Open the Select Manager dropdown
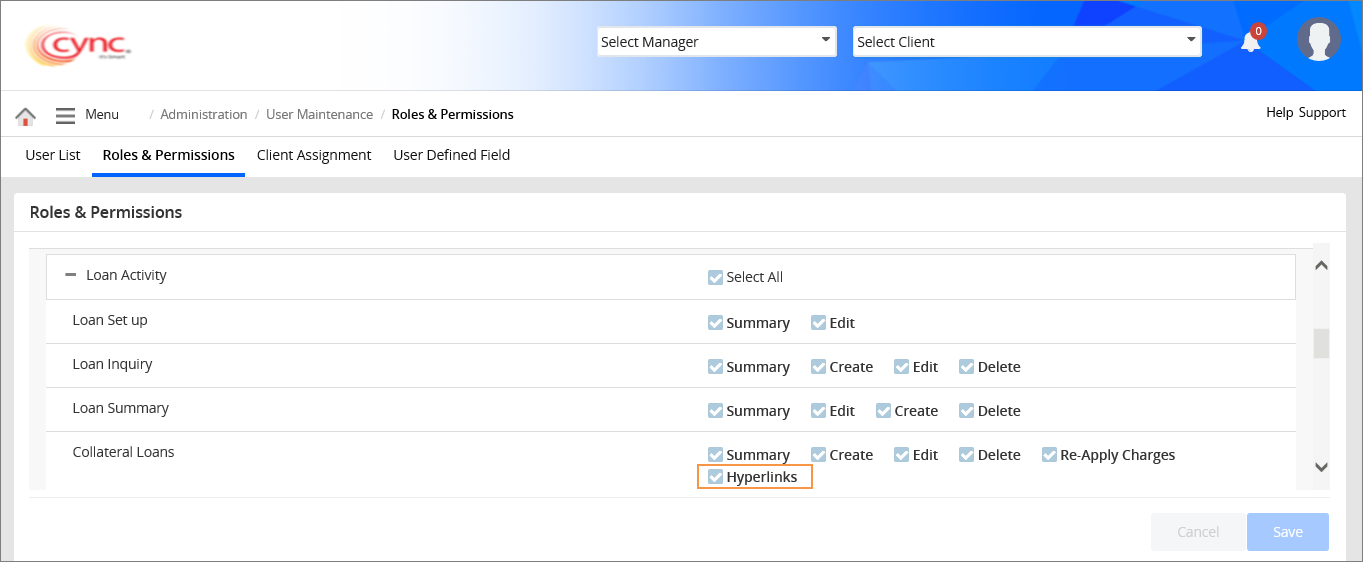 [716, 42]
